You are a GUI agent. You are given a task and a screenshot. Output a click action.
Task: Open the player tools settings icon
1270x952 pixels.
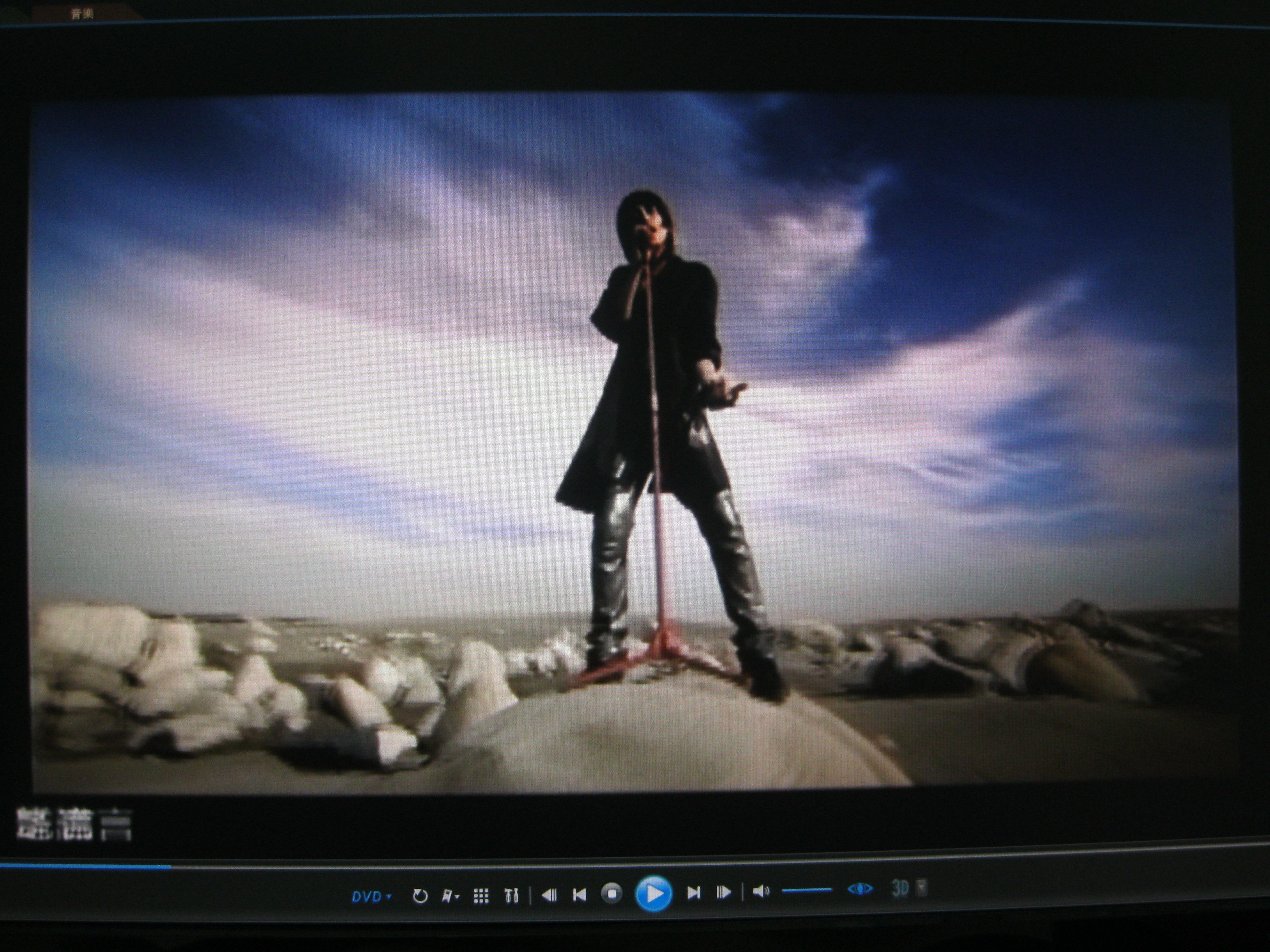point(511,896)
